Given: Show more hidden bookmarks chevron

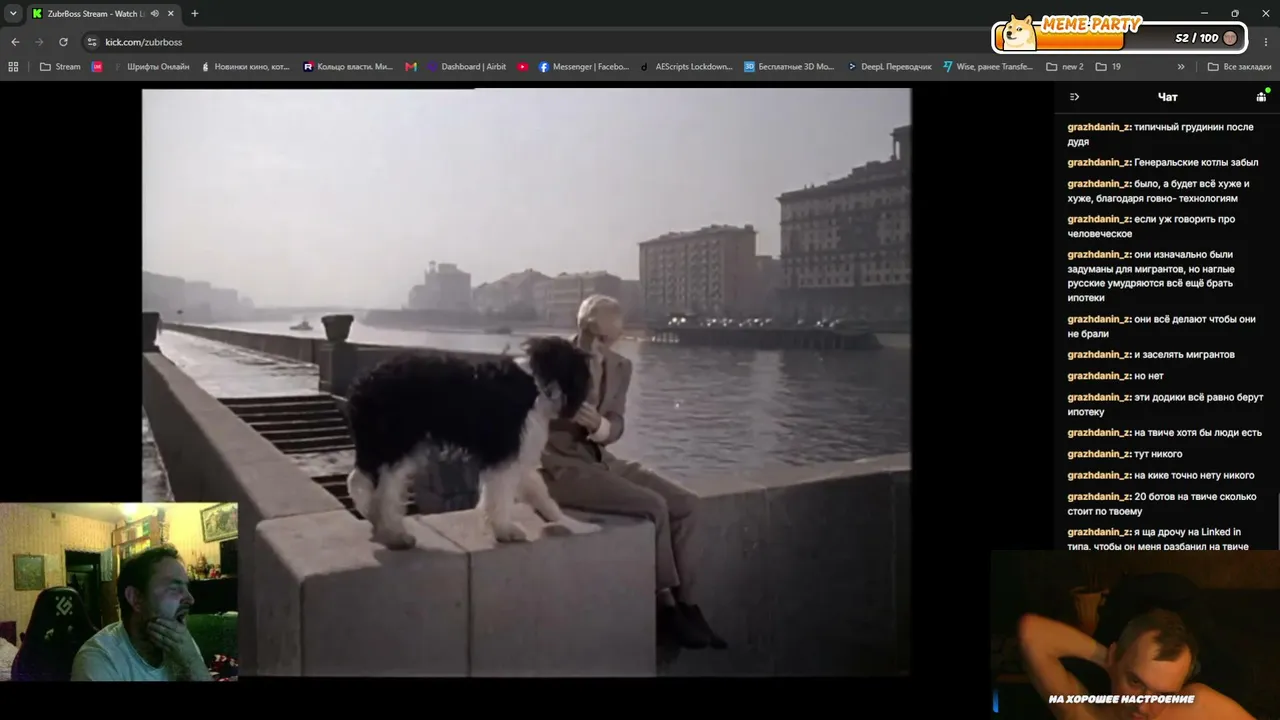Looking at the screenshot, I should [1181, 67].
